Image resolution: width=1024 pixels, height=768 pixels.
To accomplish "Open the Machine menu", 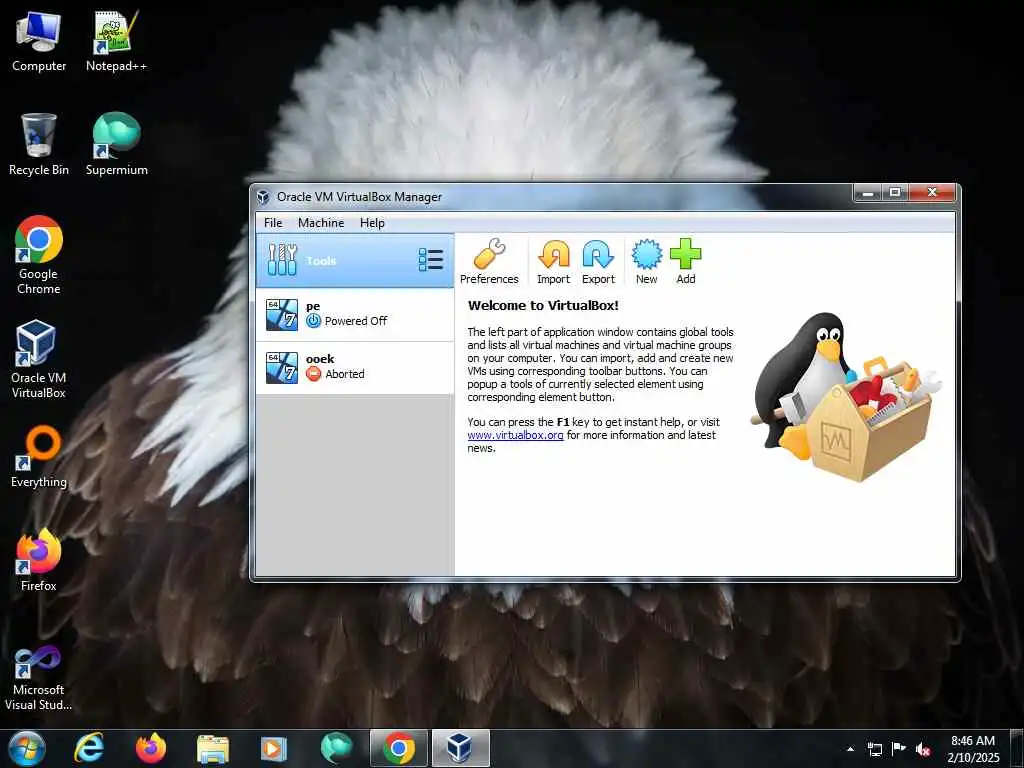I will coord(321,223).
